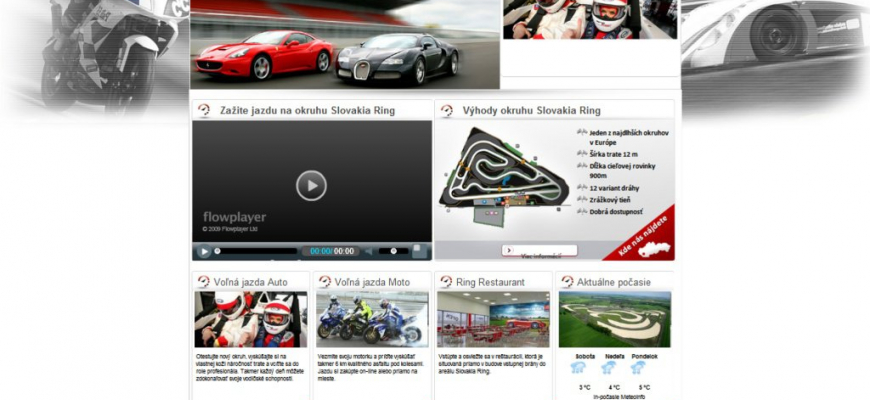The height and width of the screenshot is (400, 870).
Task: Open the drivers-in-helmets thumbnail under Voľná jazda Auto
Action: 251,320
